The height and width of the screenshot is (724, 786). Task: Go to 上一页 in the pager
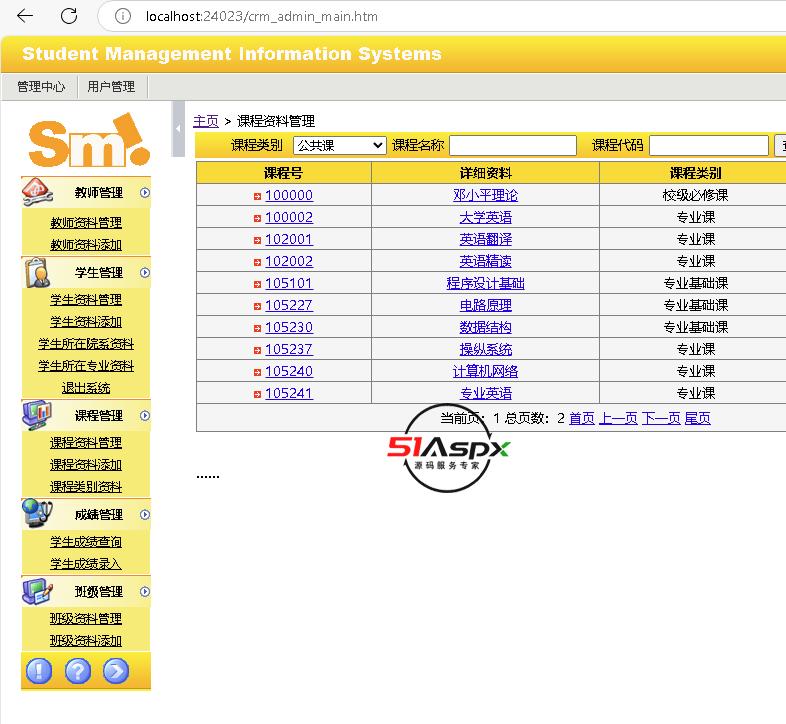[x=619, y=418]
